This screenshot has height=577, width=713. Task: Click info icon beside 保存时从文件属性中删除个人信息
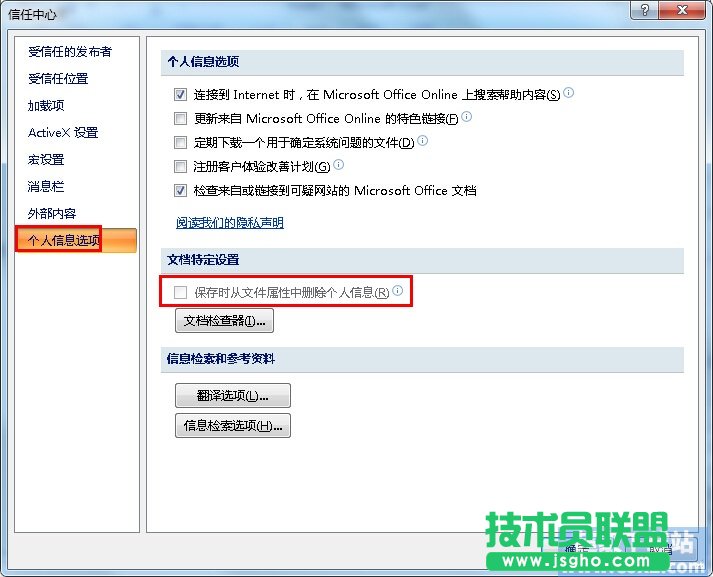click(397, 291)
